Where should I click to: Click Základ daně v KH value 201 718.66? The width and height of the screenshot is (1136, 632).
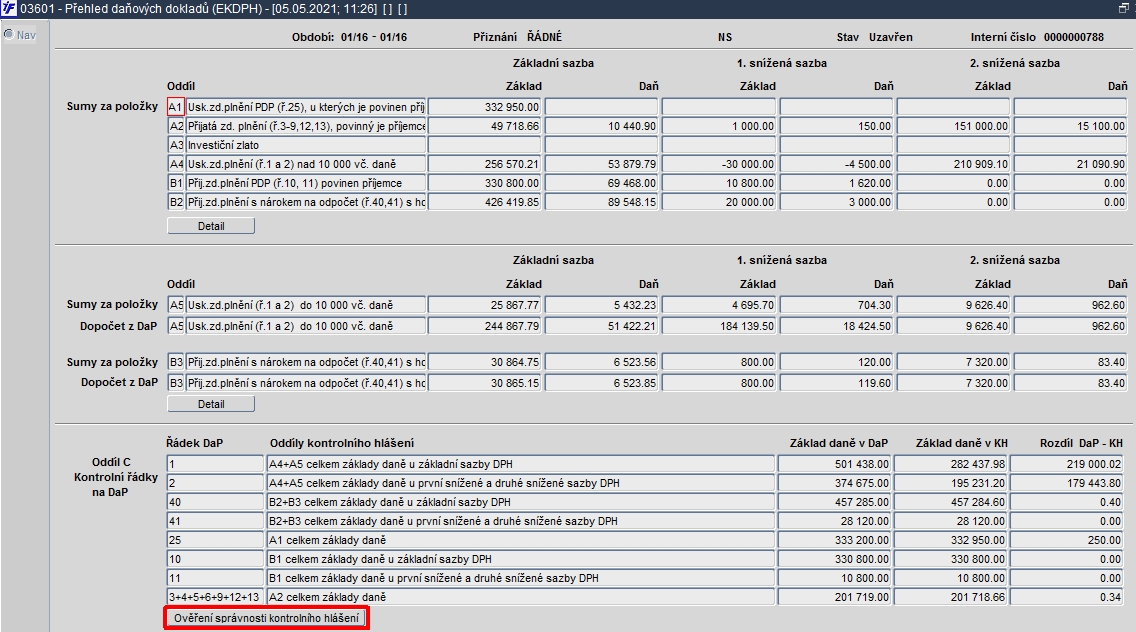[951, 597]
